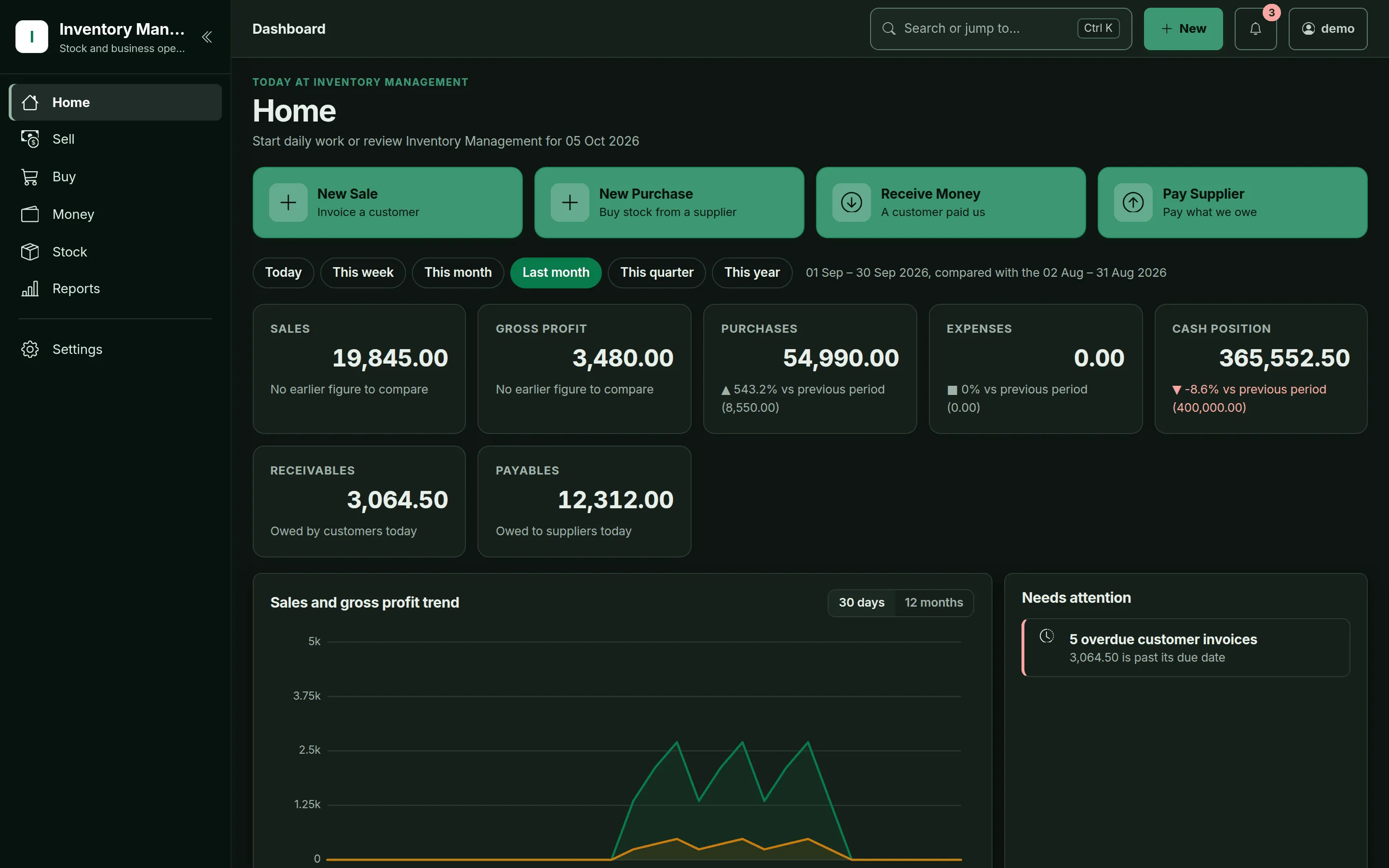Click the Sell cash register icon
This screenshot has width=1389, height=868.
[30, 139]
